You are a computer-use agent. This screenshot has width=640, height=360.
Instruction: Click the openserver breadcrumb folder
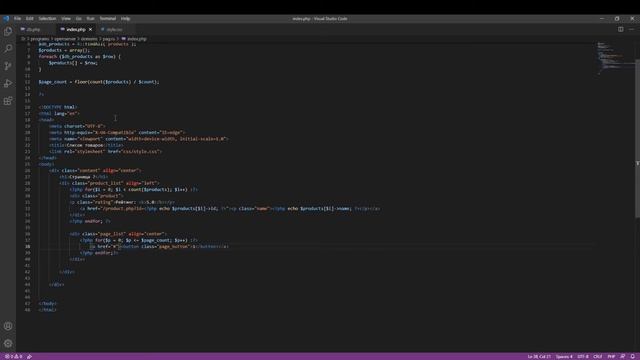click(x=65, y=39)
